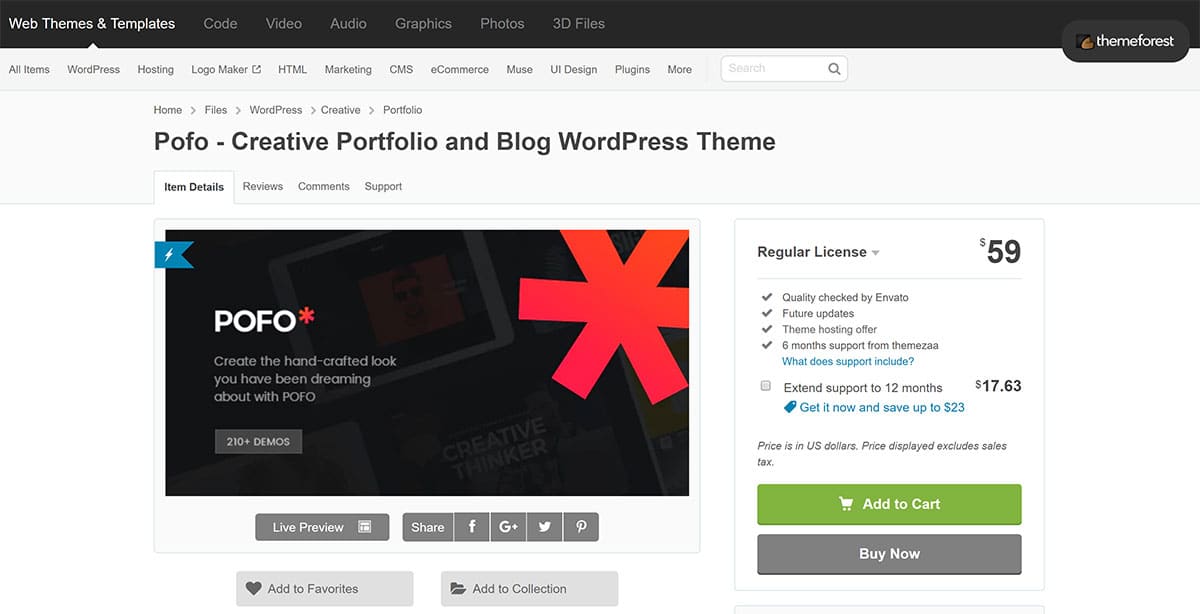1200x614 pixels.
Task: Open the CMS sub navigation item
Action: pyautogui.click(x=401, y=69)
